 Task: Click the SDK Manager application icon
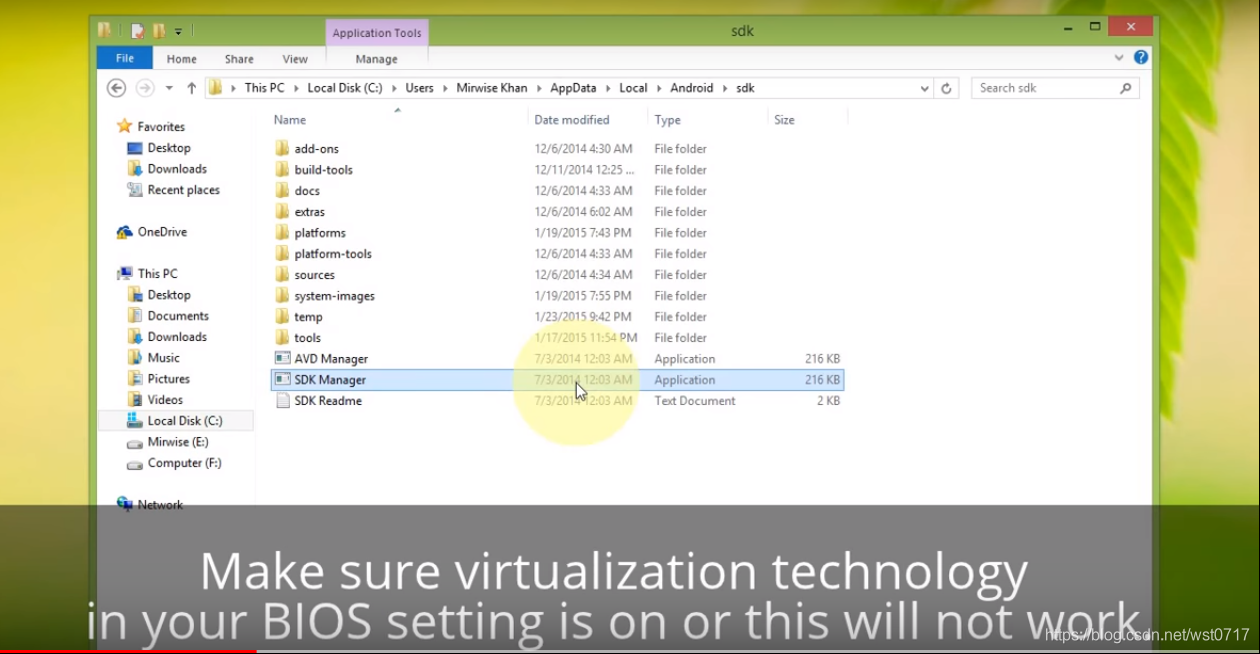(x=282, y=380)
